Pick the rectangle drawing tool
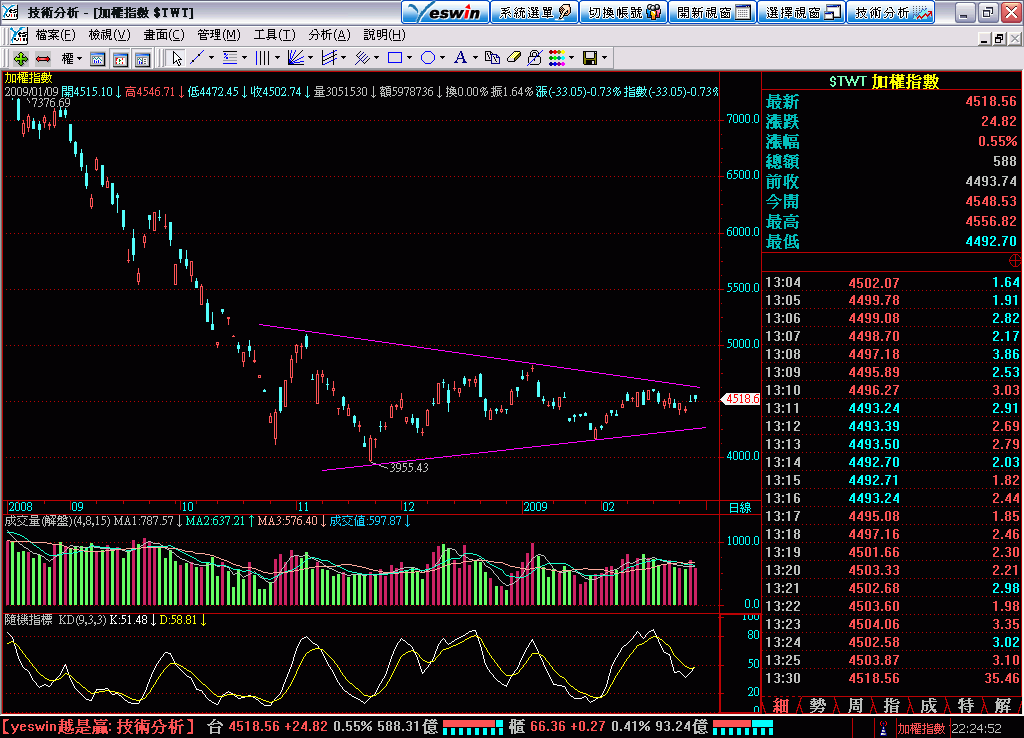This screenshot has height=738, width=1024. point(396,57)
